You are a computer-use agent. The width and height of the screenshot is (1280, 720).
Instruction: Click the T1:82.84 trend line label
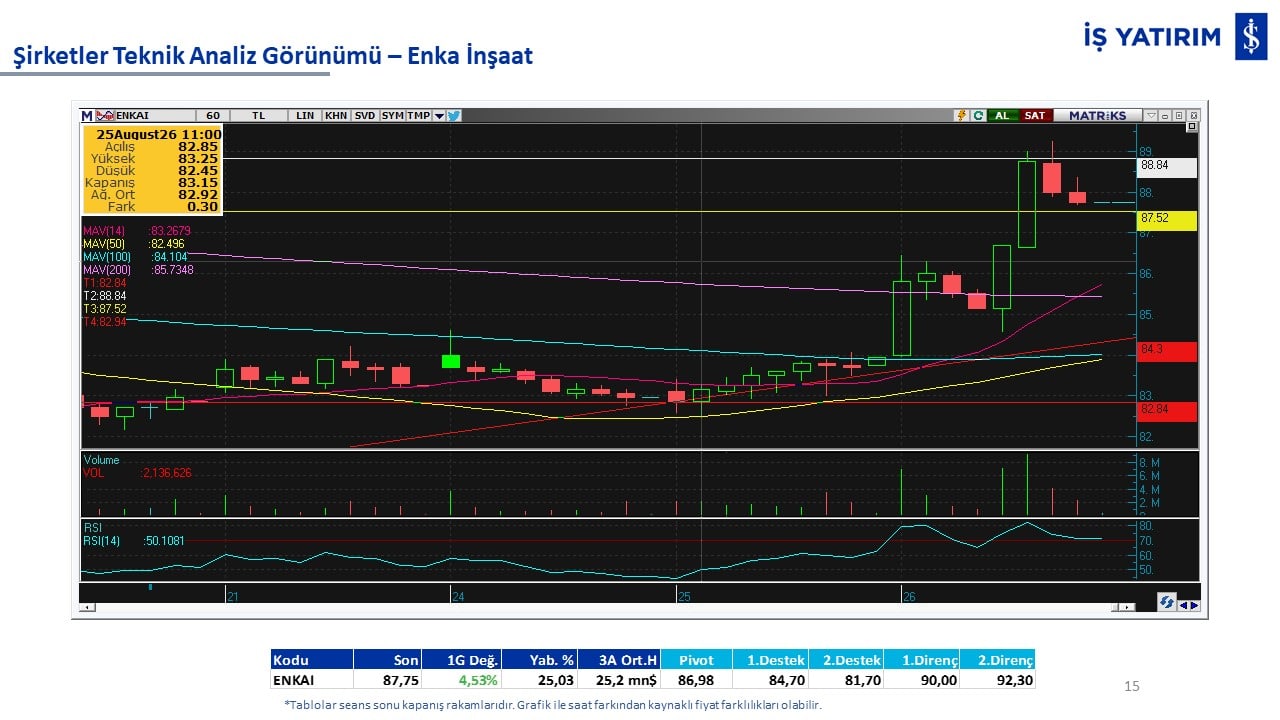coord(104,283)
